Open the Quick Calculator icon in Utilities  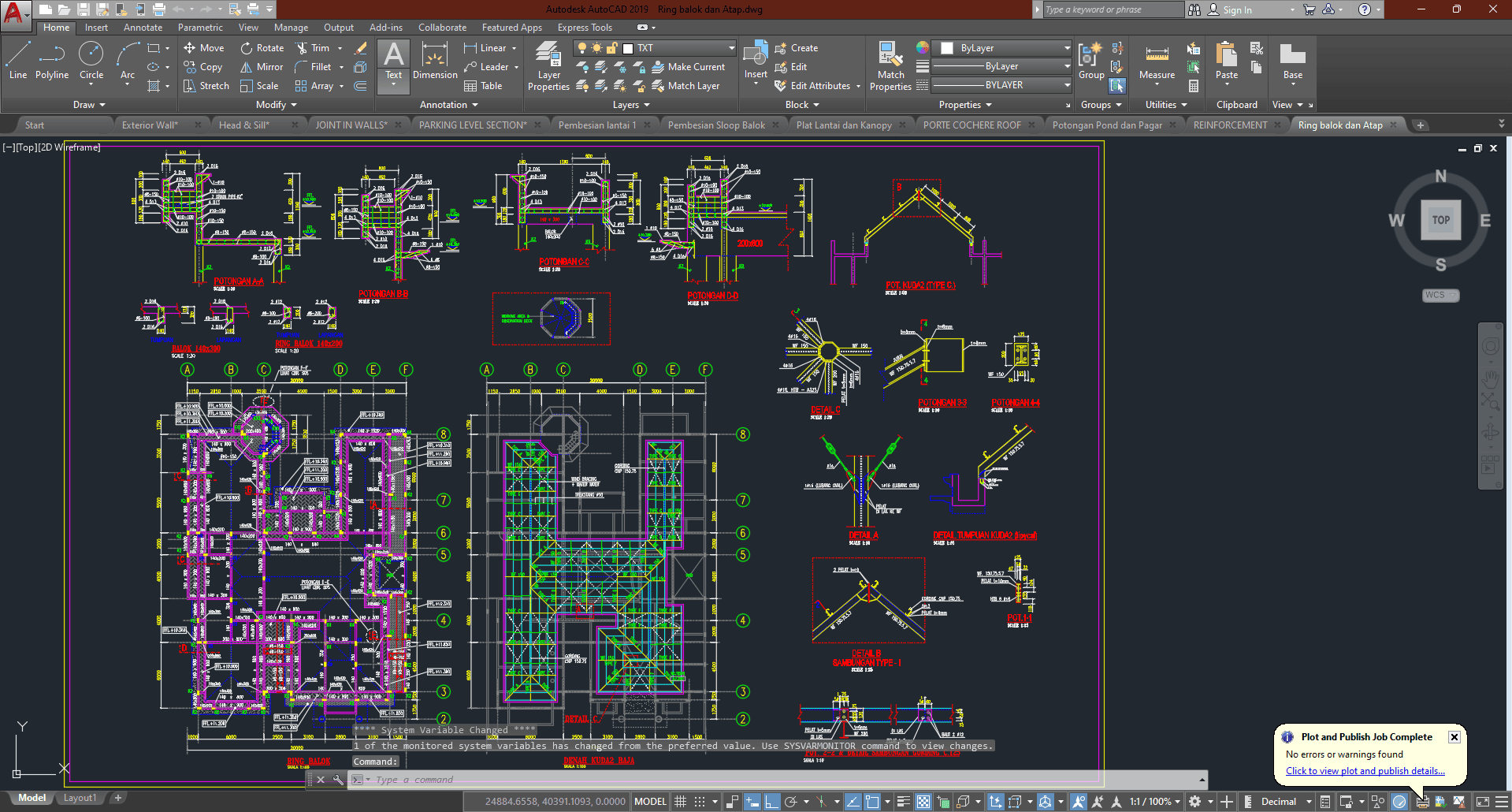click(x=1194, y=86)
